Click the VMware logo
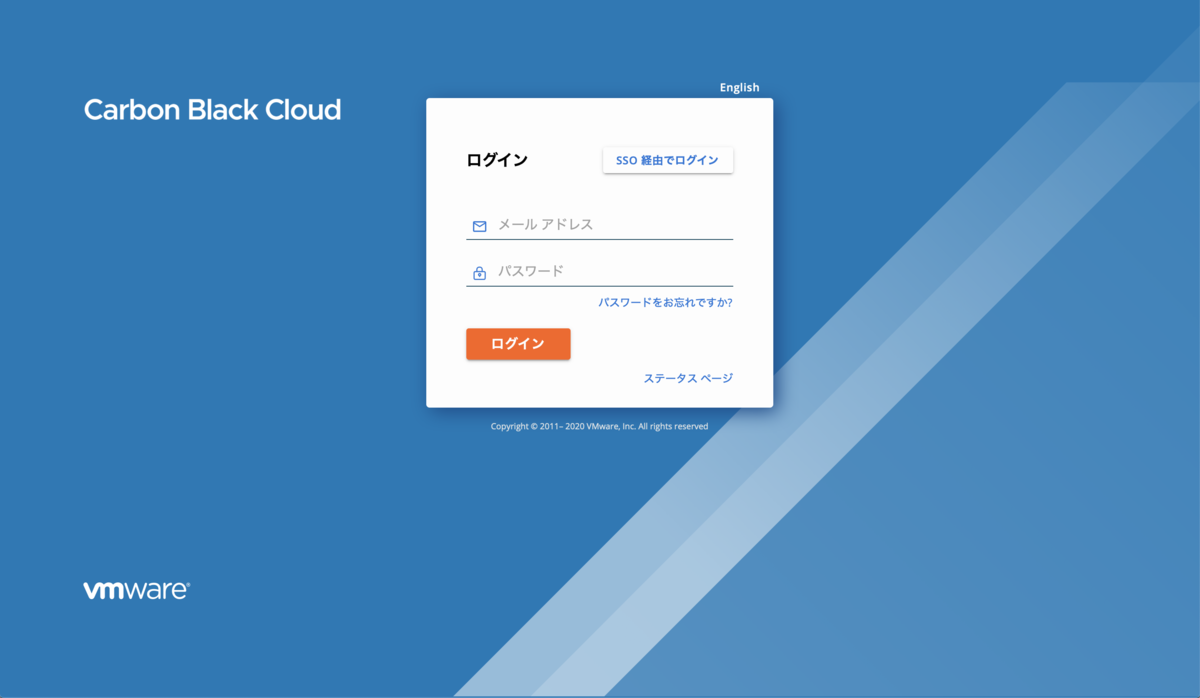Screen dimensions: 1200x698 [137, 590]
